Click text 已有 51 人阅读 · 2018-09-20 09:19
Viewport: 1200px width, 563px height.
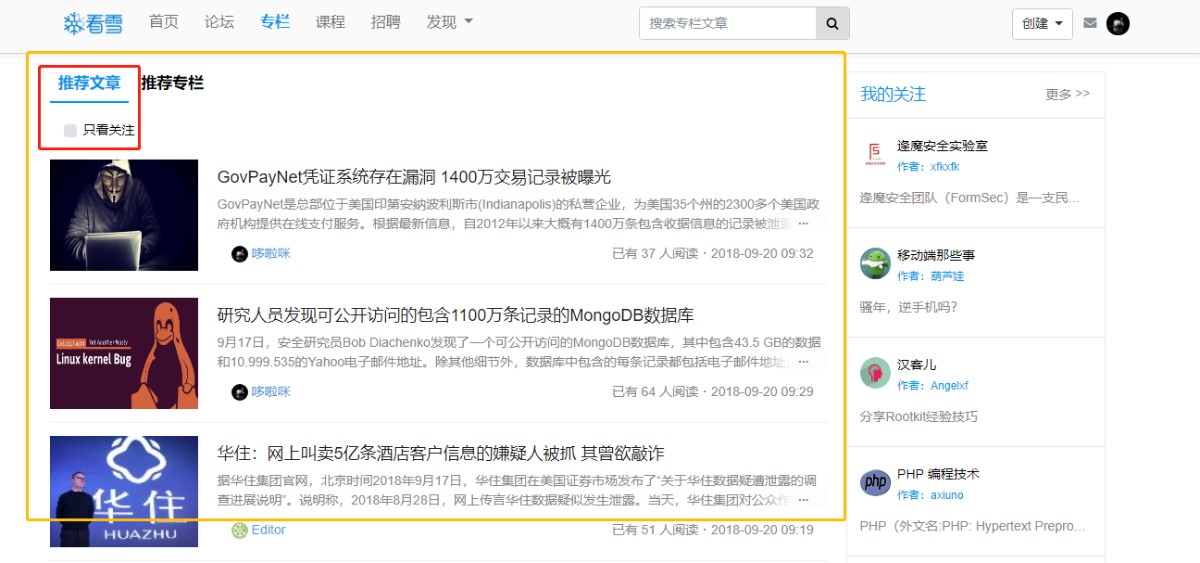[x=713, y=530]
